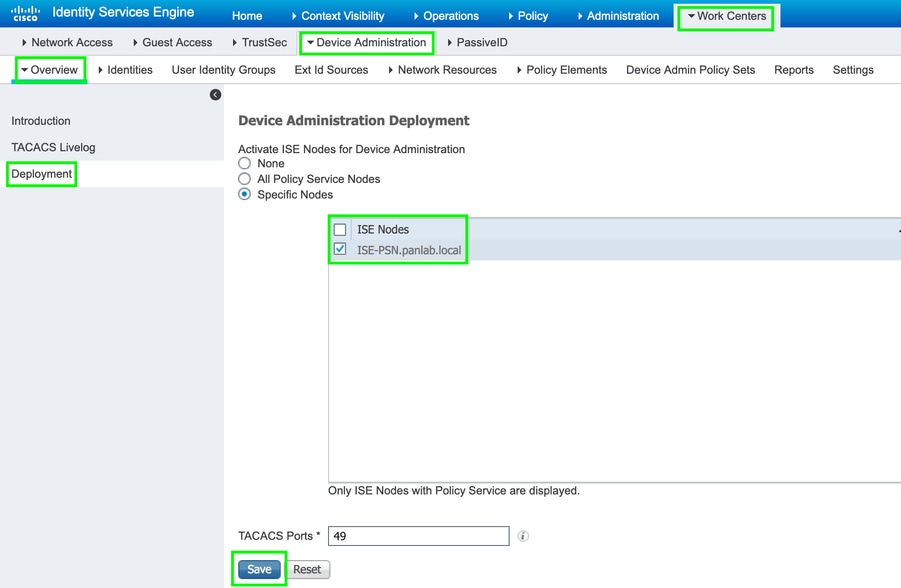Screen dimensions: 901x588
Task: Click the Reset button
Action: pos(307,569)
